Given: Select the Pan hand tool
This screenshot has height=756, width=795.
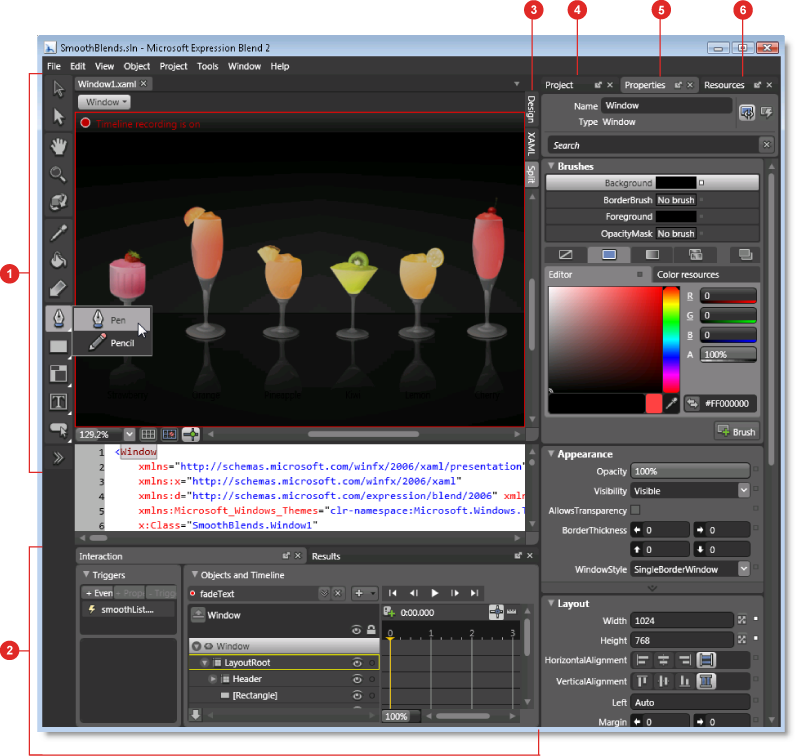Looking at the screenshot, I should pyautogui.click(x=59, y=146).
